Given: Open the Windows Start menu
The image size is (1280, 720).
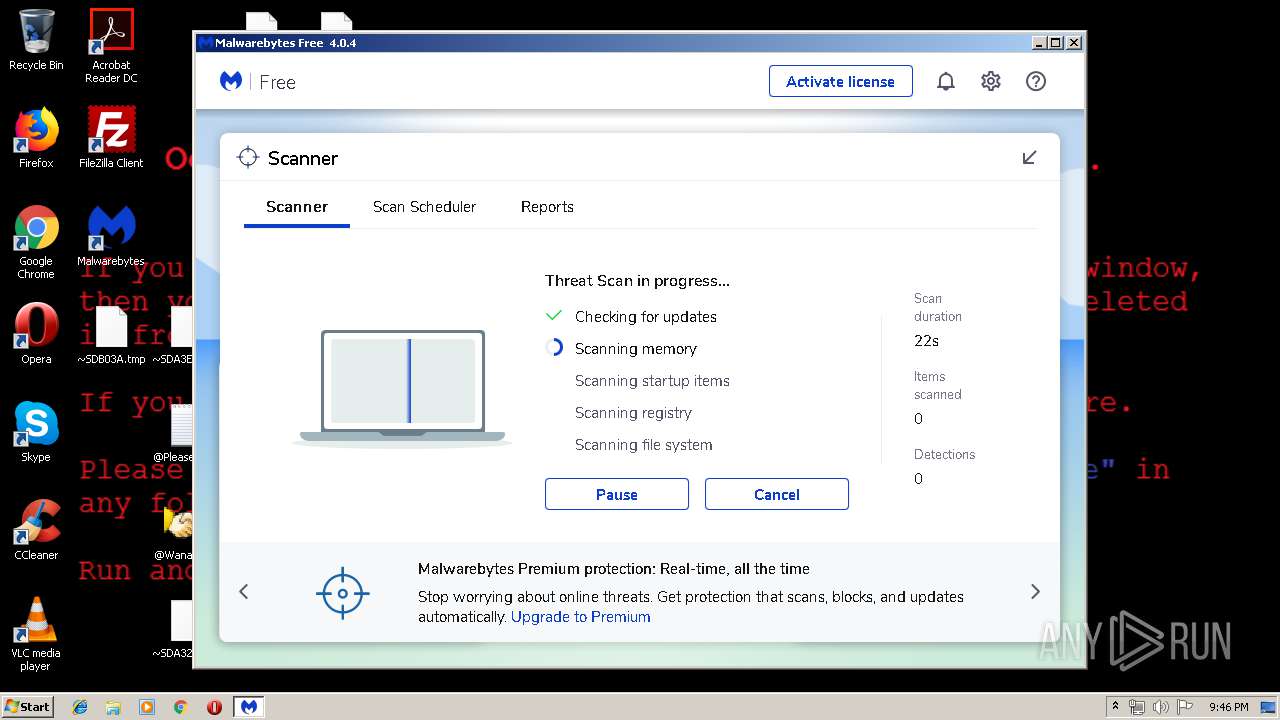Looking at the screenshot, I should 28,707.
